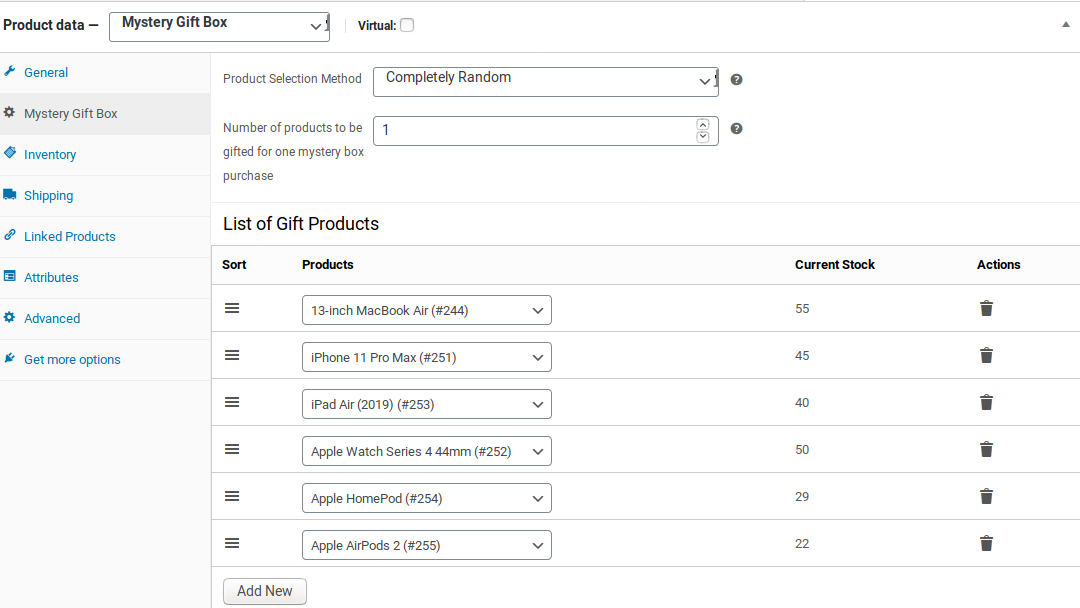Click the Shipping truck icon
The image size is (1080, 608).
(10, 194)
